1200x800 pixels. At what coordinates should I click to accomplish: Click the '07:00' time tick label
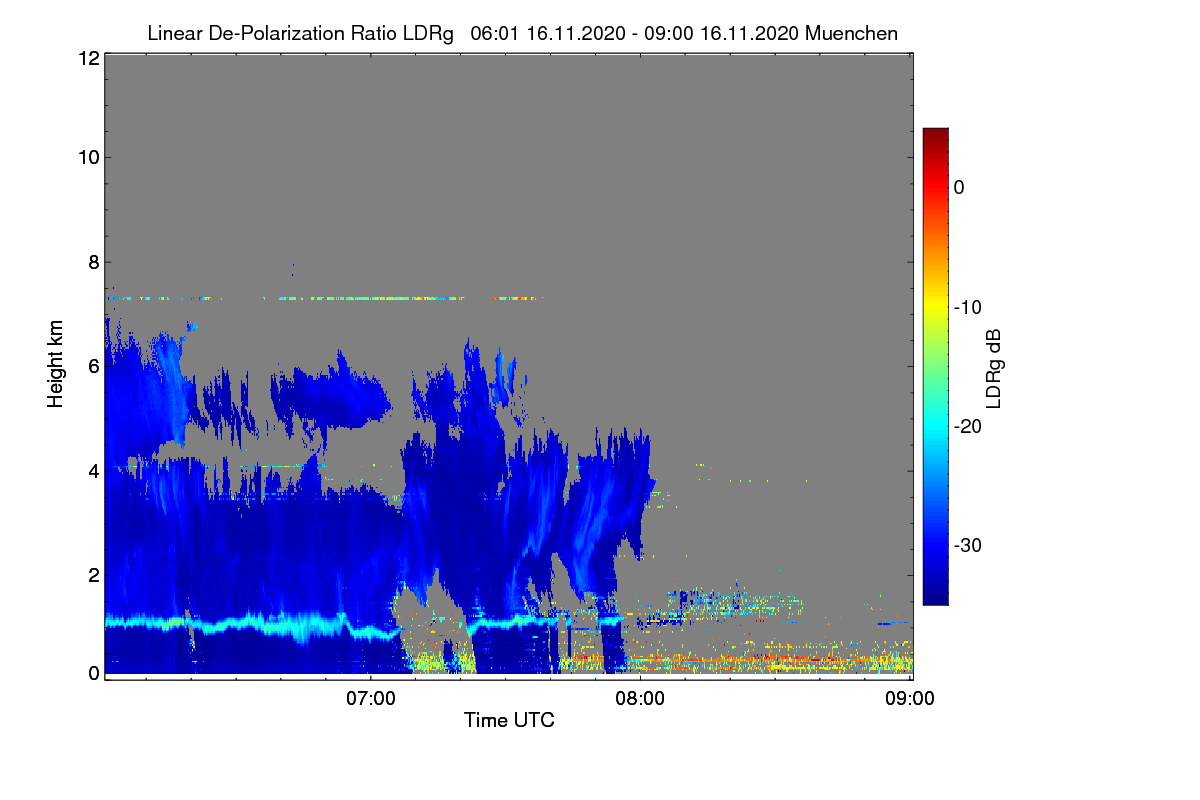371,699
